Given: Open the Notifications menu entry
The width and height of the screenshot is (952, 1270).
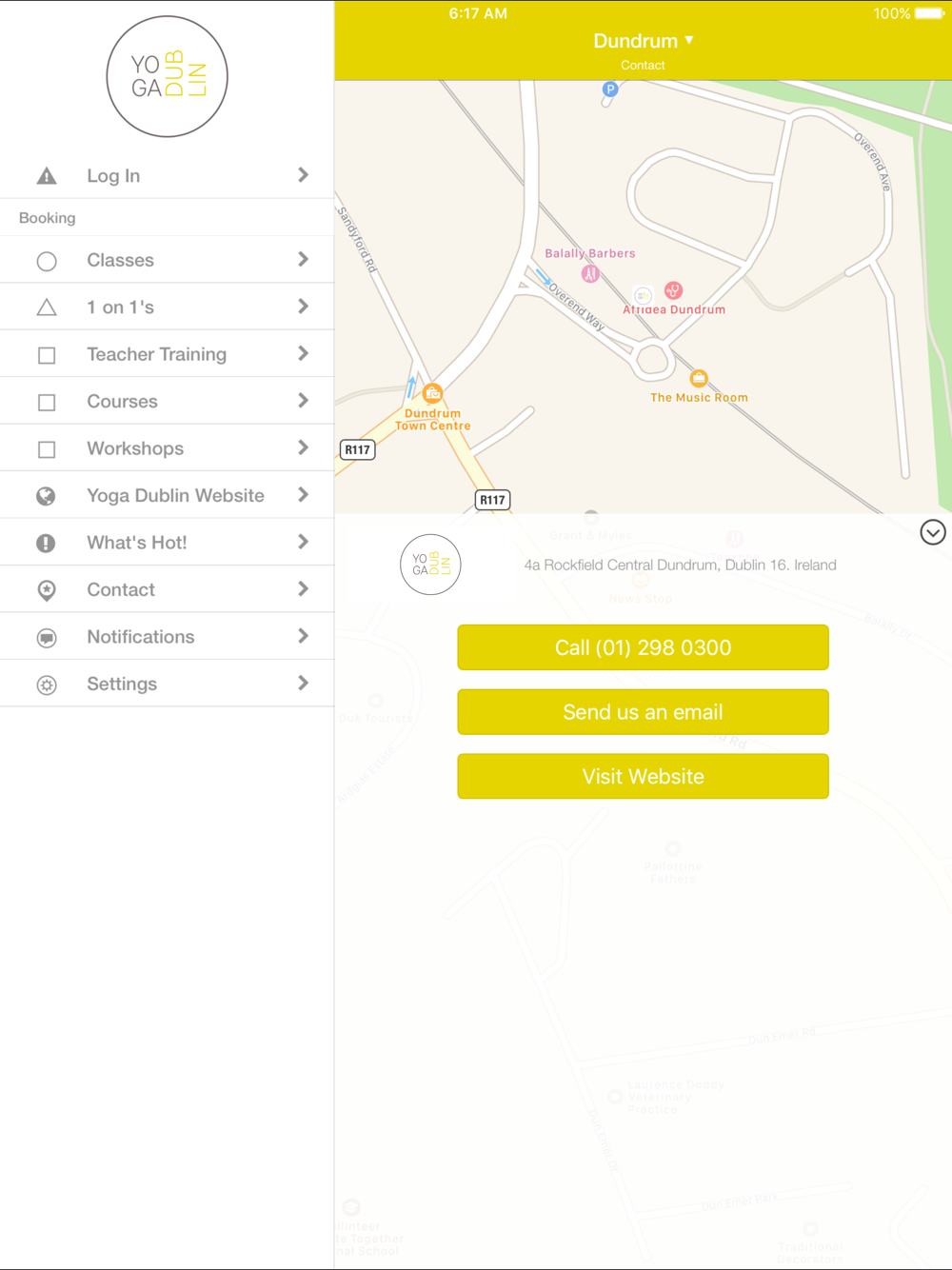Looking at the screenshot, I should coord(167,637).
